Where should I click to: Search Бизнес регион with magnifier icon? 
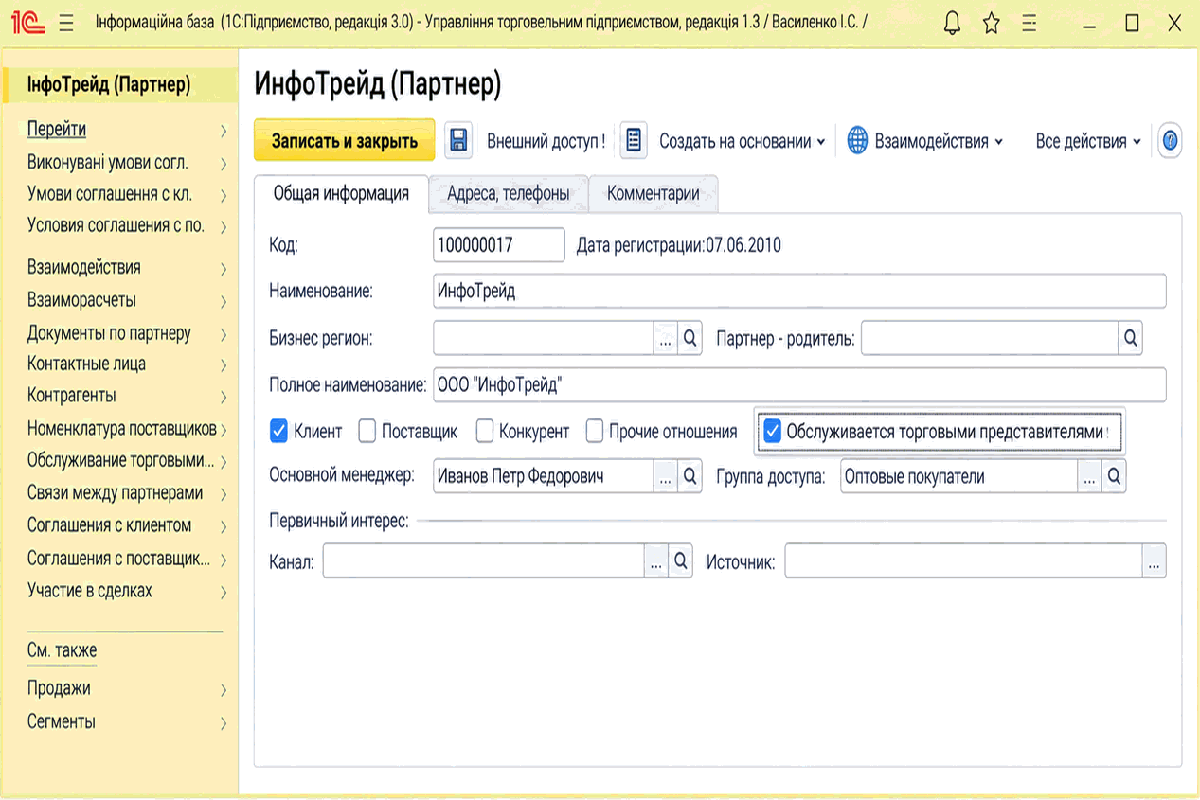click(690, 338)
